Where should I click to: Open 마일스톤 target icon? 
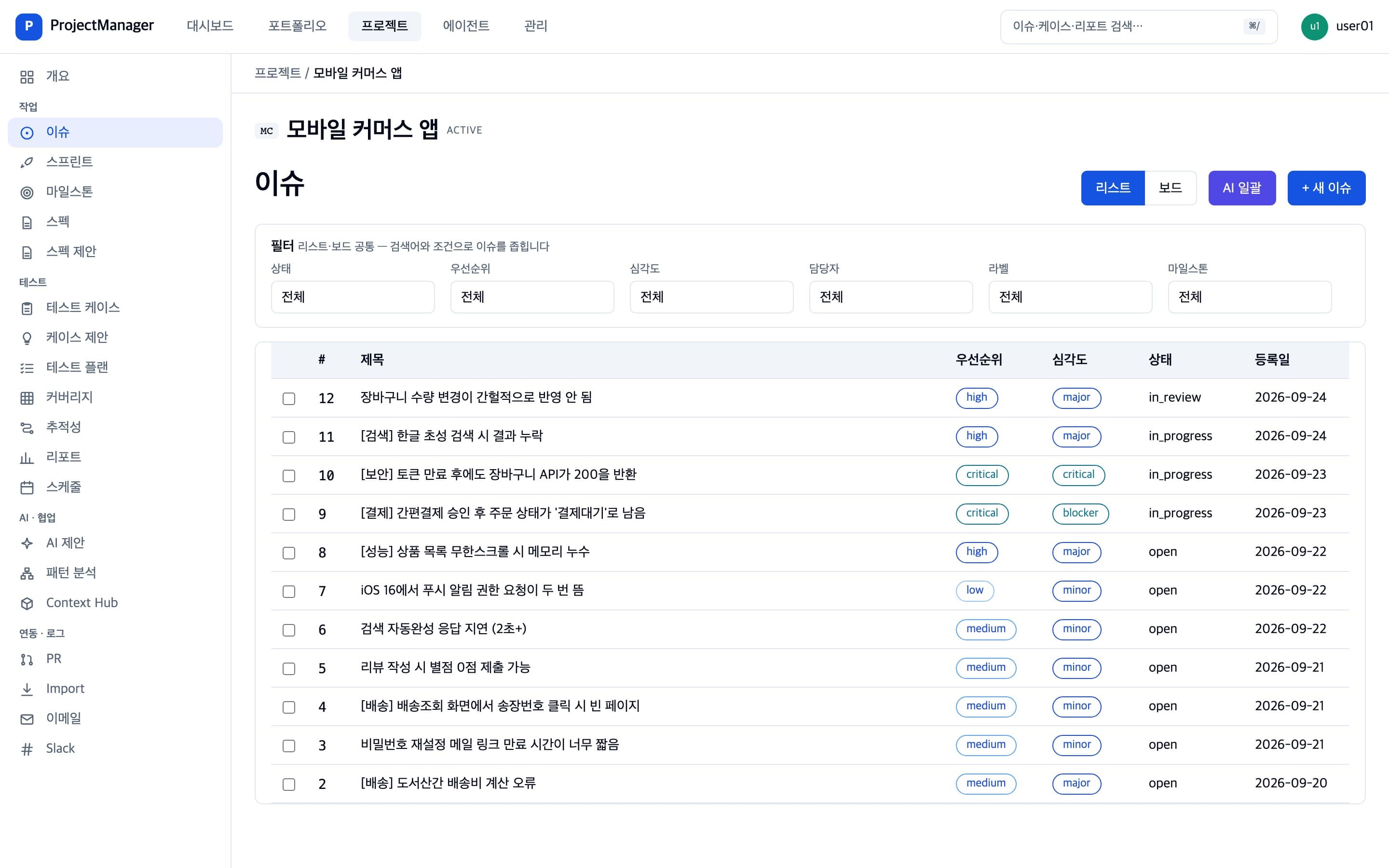pyautogui.click(x=27, y=192)
